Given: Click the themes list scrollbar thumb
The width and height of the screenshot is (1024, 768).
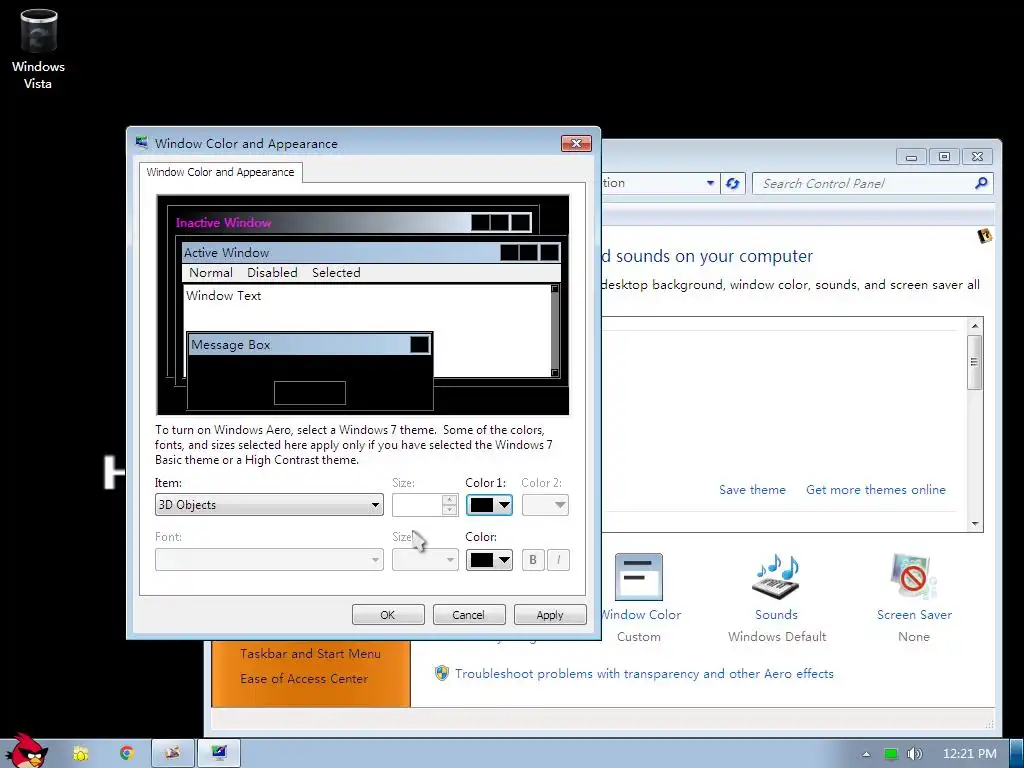Looking at the screenshot, I should pyautogui.click(x=975, y=362).
